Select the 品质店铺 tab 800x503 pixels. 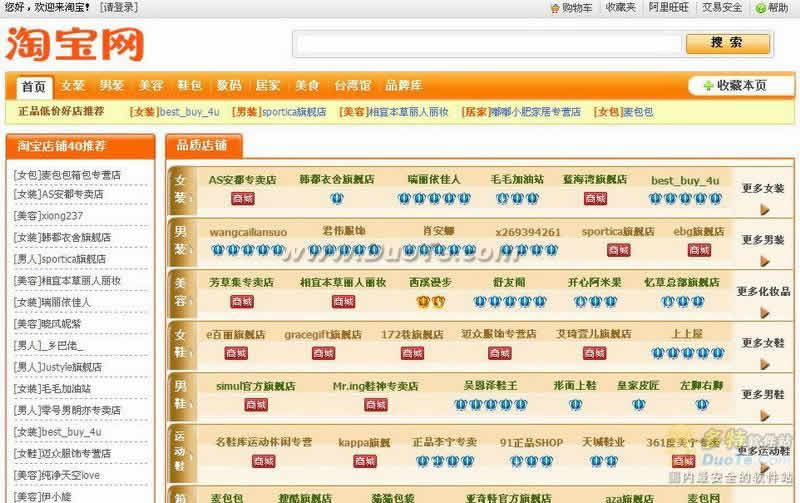click(204, 146)
